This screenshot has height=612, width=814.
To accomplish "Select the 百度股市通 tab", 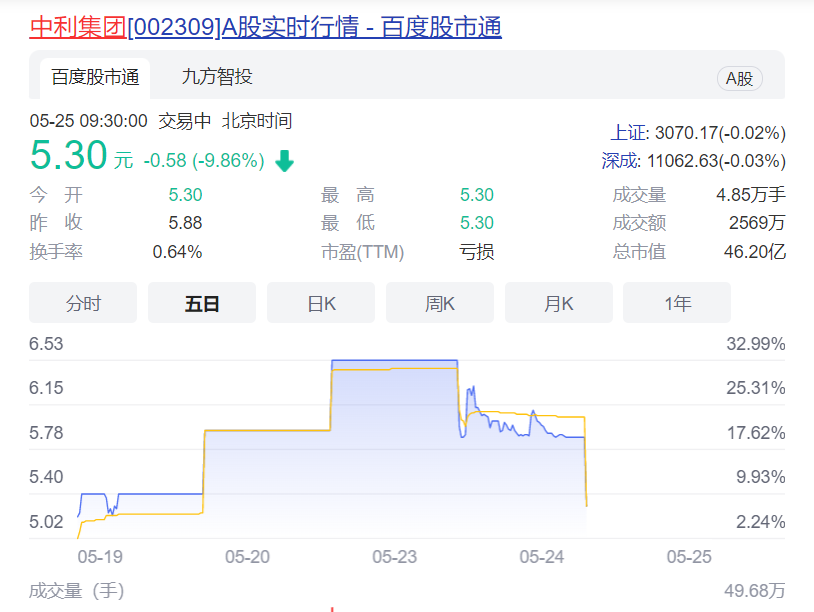I will tap(95, 77).
